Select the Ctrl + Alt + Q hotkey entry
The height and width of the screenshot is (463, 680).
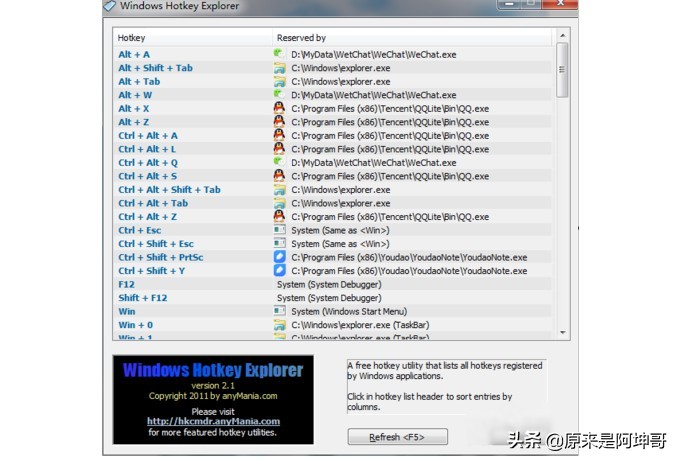pyautogui.click(x=148, y=163)
